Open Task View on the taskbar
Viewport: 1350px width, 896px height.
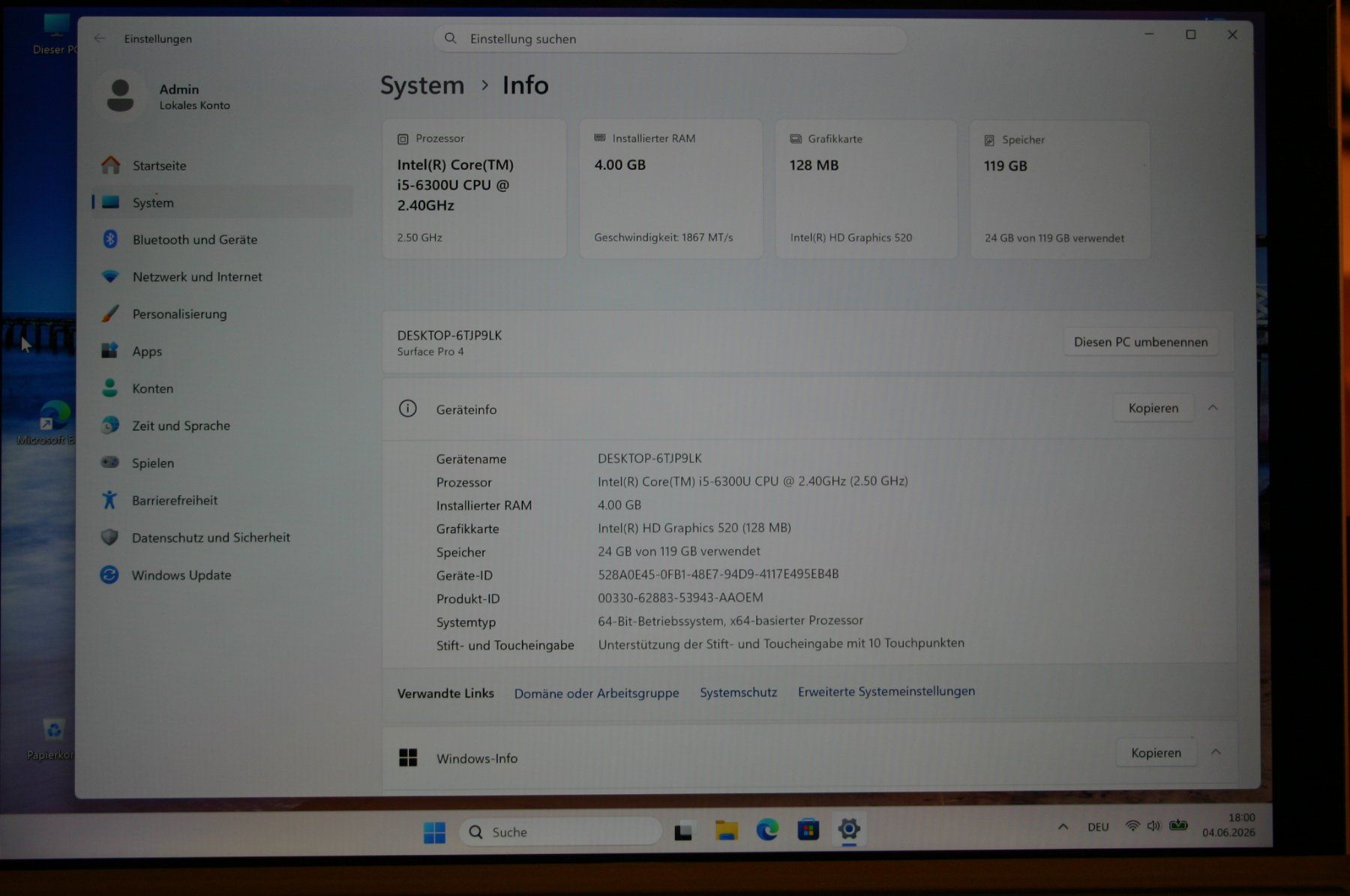[683, 832]
